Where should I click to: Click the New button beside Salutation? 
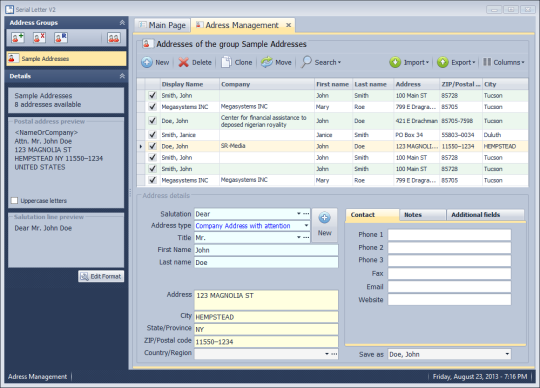click(x=324, y=224)
